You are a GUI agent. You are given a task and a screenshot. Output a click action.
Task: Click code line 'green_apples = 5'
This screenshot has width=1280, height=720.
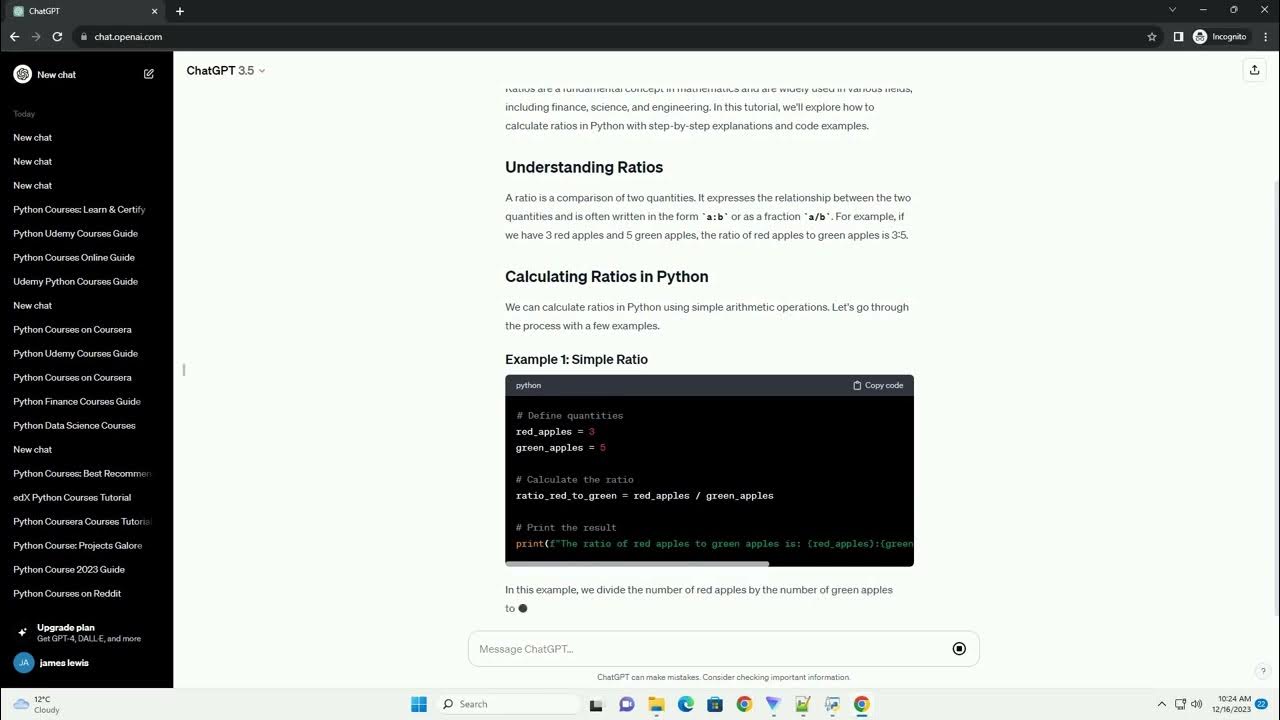point(561,448)
